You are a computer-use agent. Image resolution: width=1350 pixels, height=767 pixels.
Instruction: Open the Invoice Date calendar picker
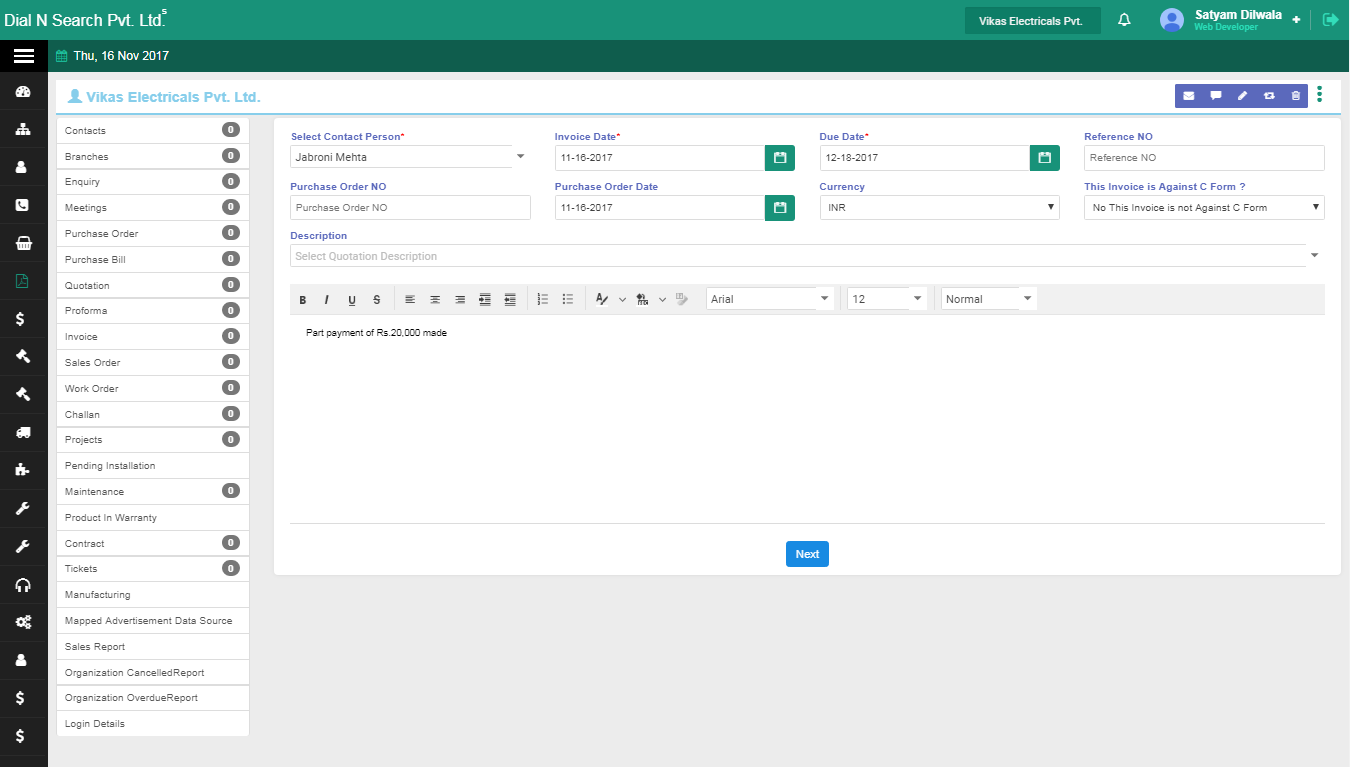[780, 158]
